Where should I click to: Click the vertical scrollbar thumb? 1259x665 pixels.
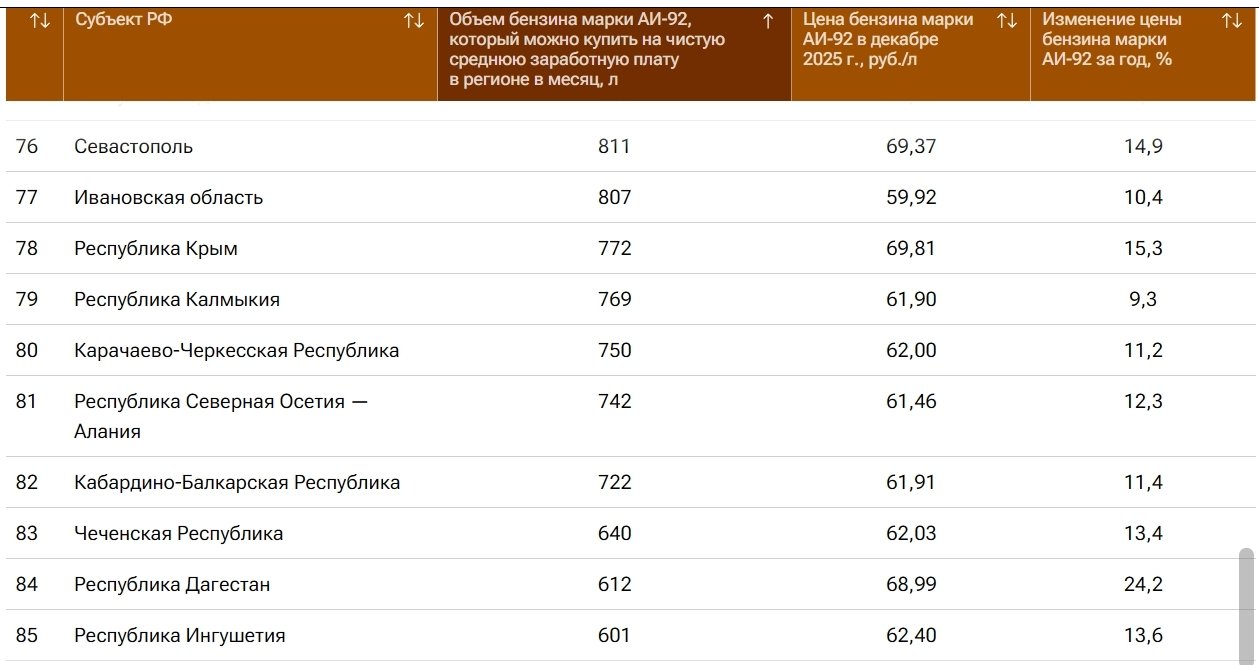pyautogui.click(x=1245, y=598)
